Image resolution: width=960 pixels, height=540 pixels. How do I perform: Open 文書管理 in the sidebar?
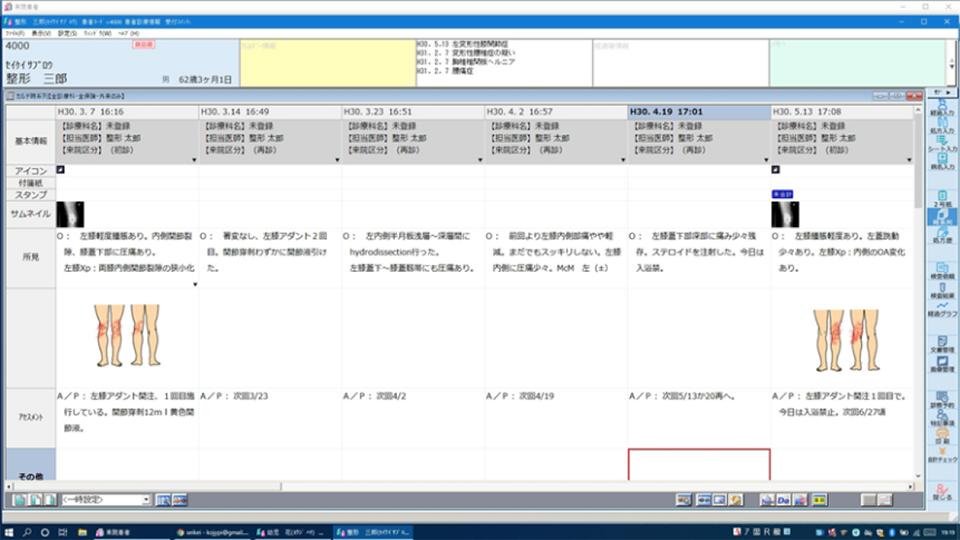tap(942, 344)
